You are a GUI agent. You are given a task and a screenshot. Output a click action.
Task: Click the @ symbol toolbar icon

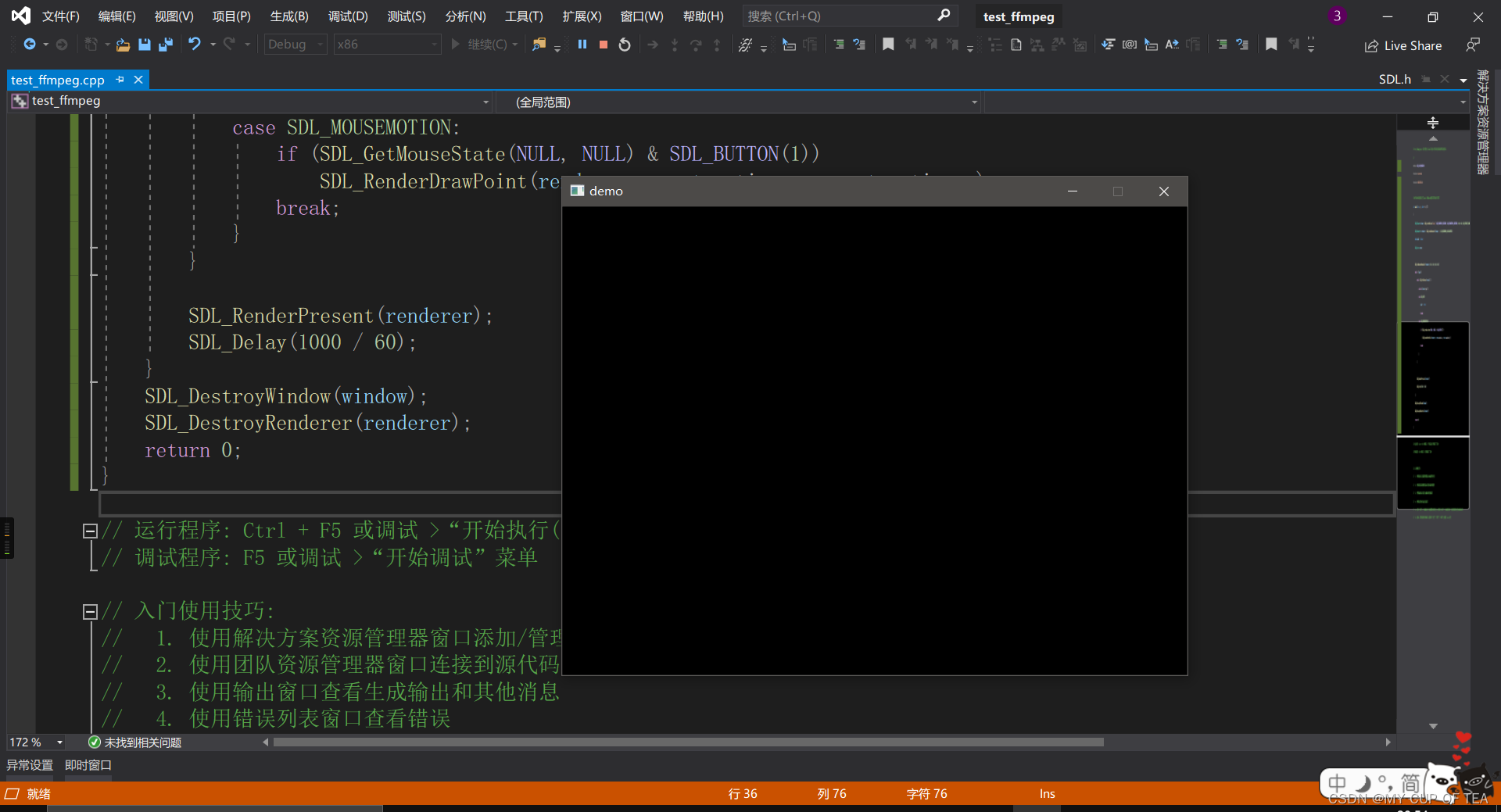(x=1130, y=45)
